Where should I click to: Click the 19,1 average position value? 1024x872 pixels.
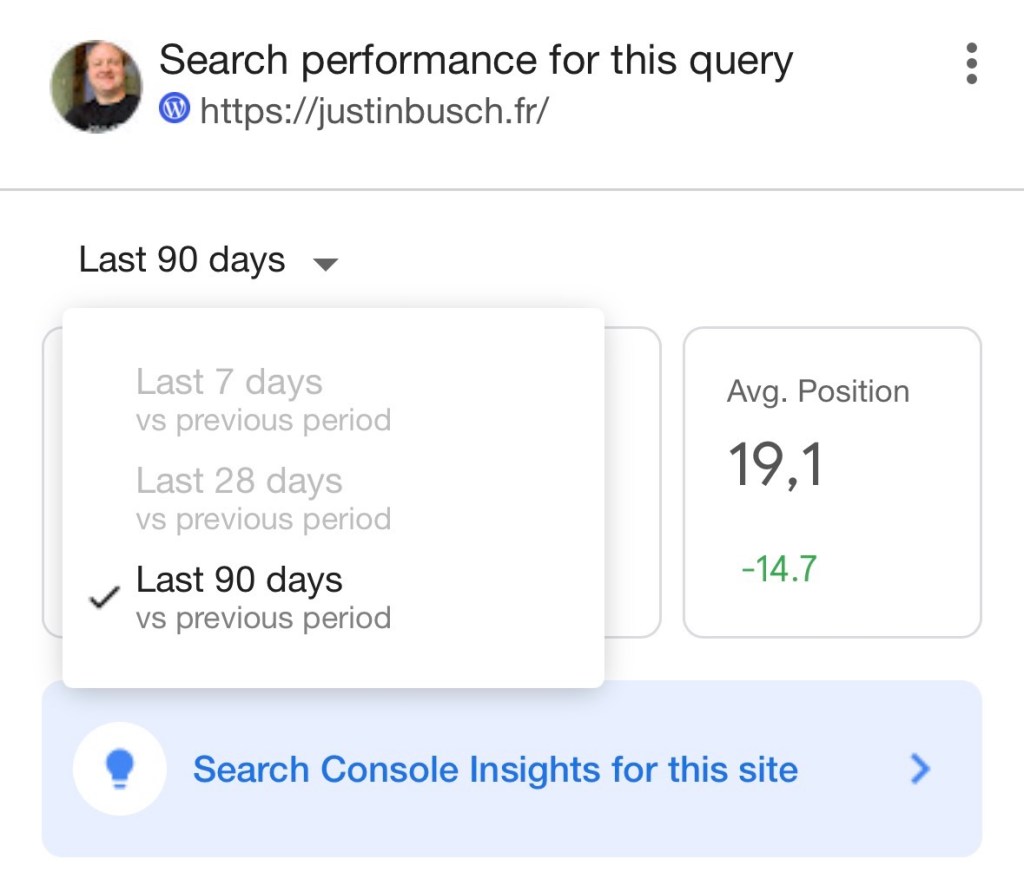pos(775,465)
